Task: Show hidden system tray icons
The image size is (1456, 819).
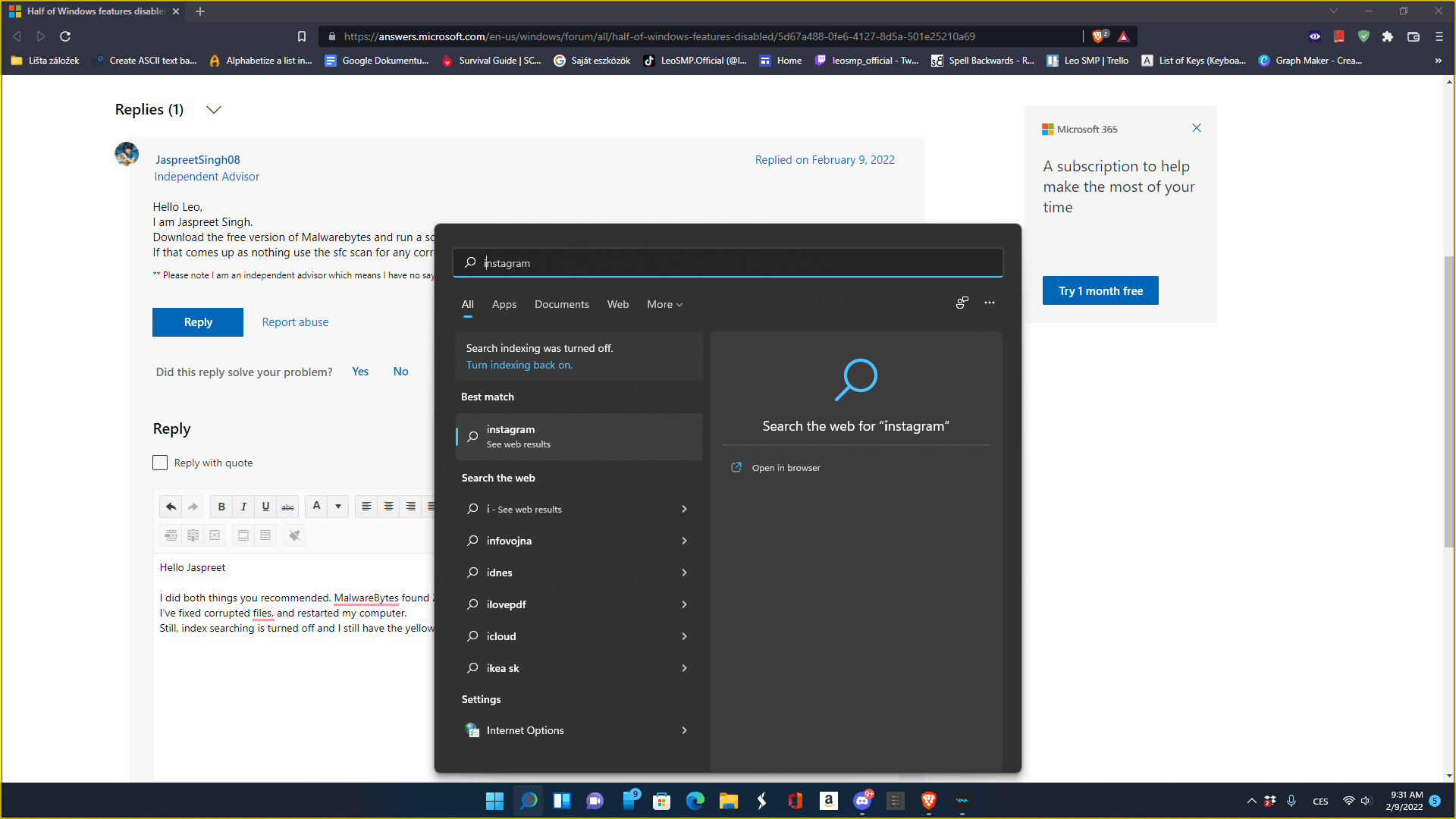Action: click(1252, 801)
